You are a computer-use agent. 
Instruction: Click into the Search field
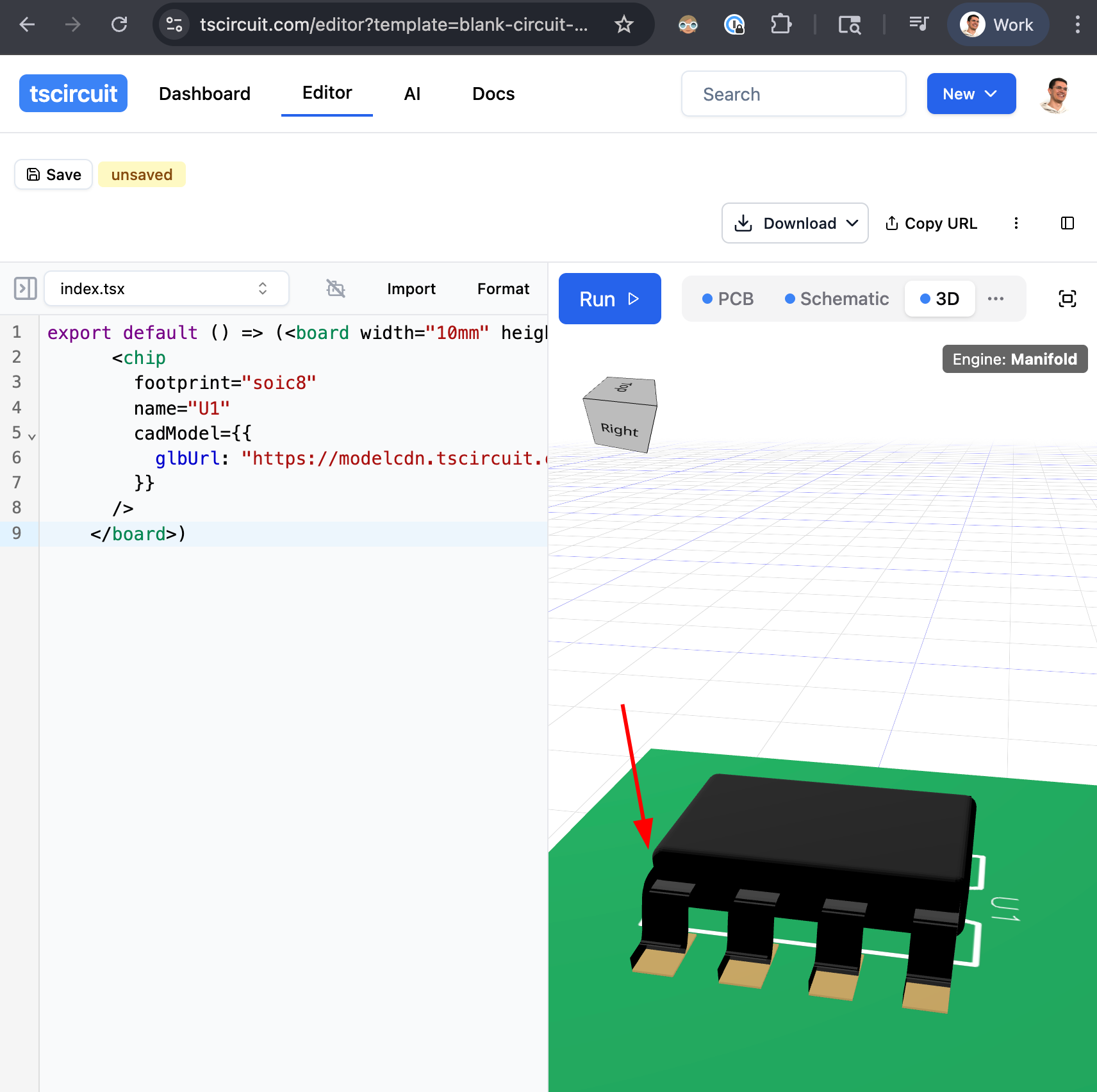[793, 94]
